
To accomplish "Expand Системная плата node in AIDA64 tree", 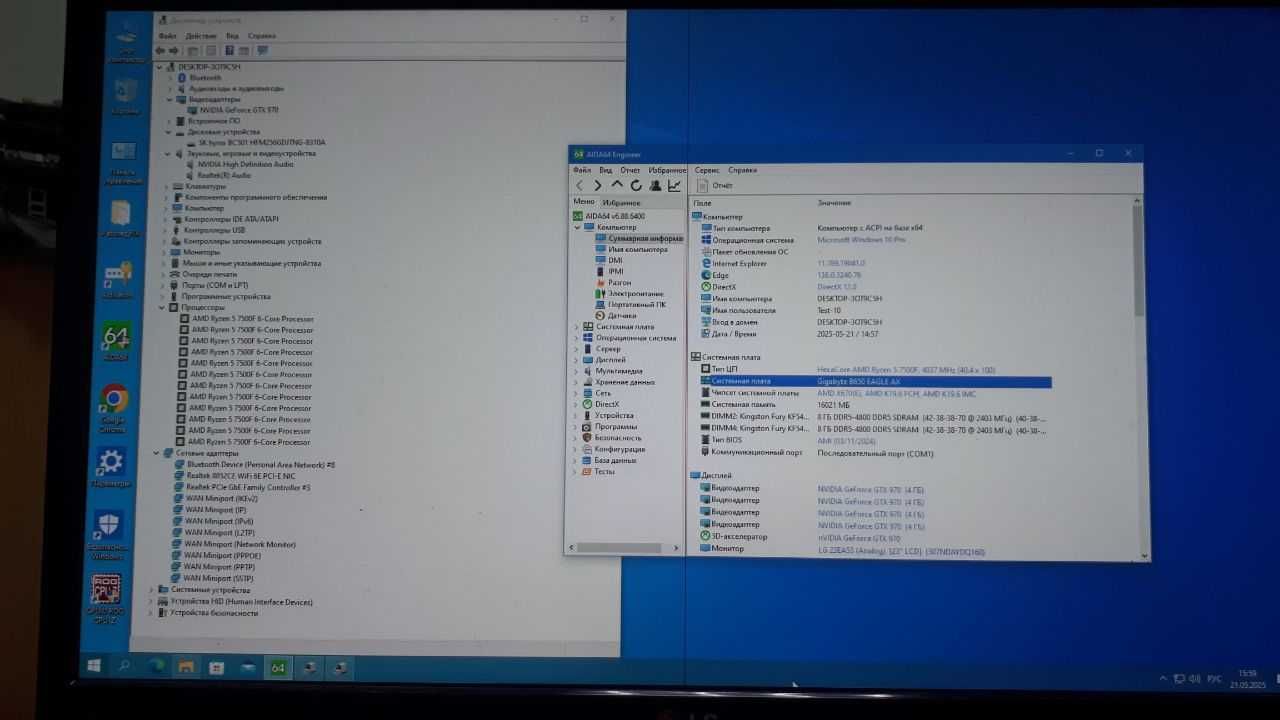I will [x=577, y=326].
